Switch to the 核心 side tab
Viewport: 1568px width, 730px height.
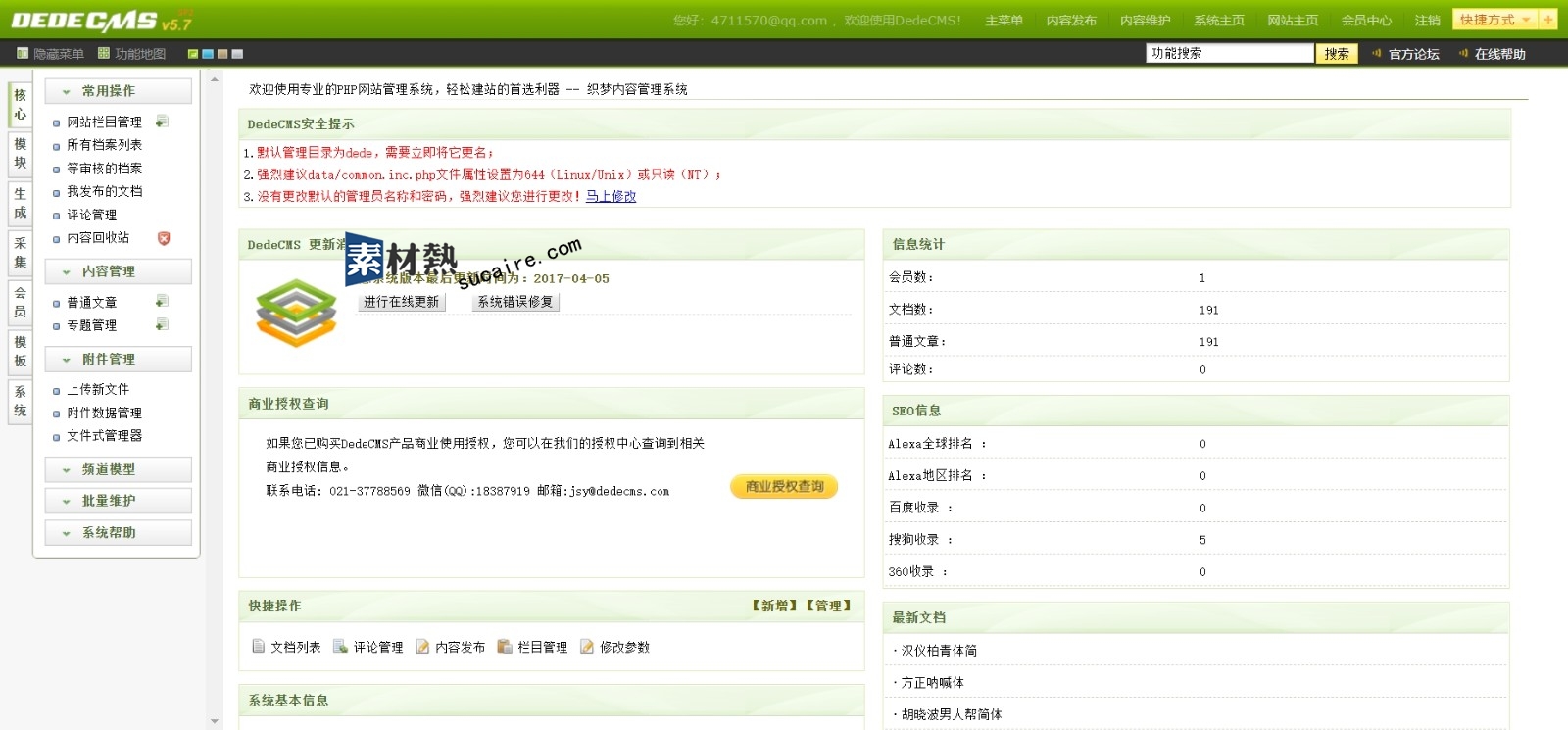(x=20, y=105)
